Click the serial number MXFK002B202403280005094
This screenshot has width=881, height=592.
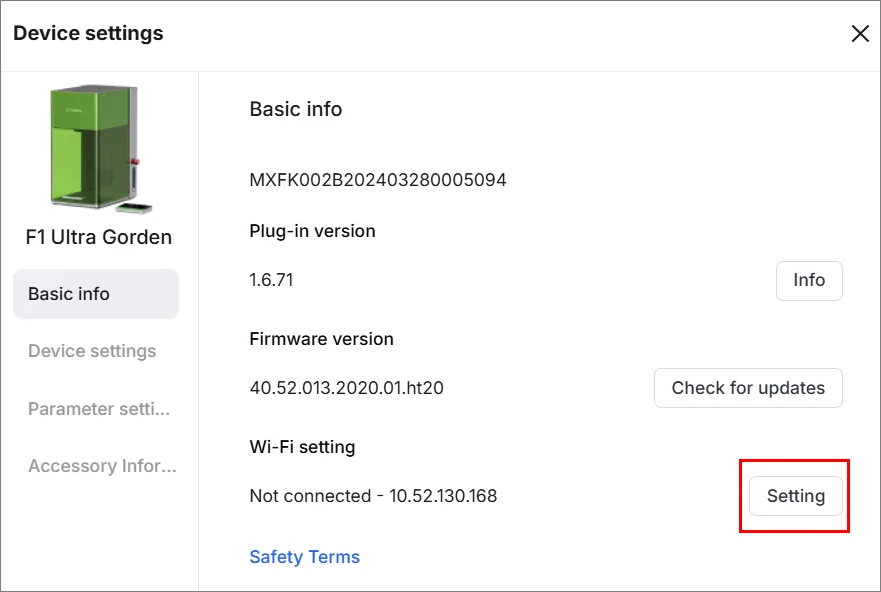point(378,180)
